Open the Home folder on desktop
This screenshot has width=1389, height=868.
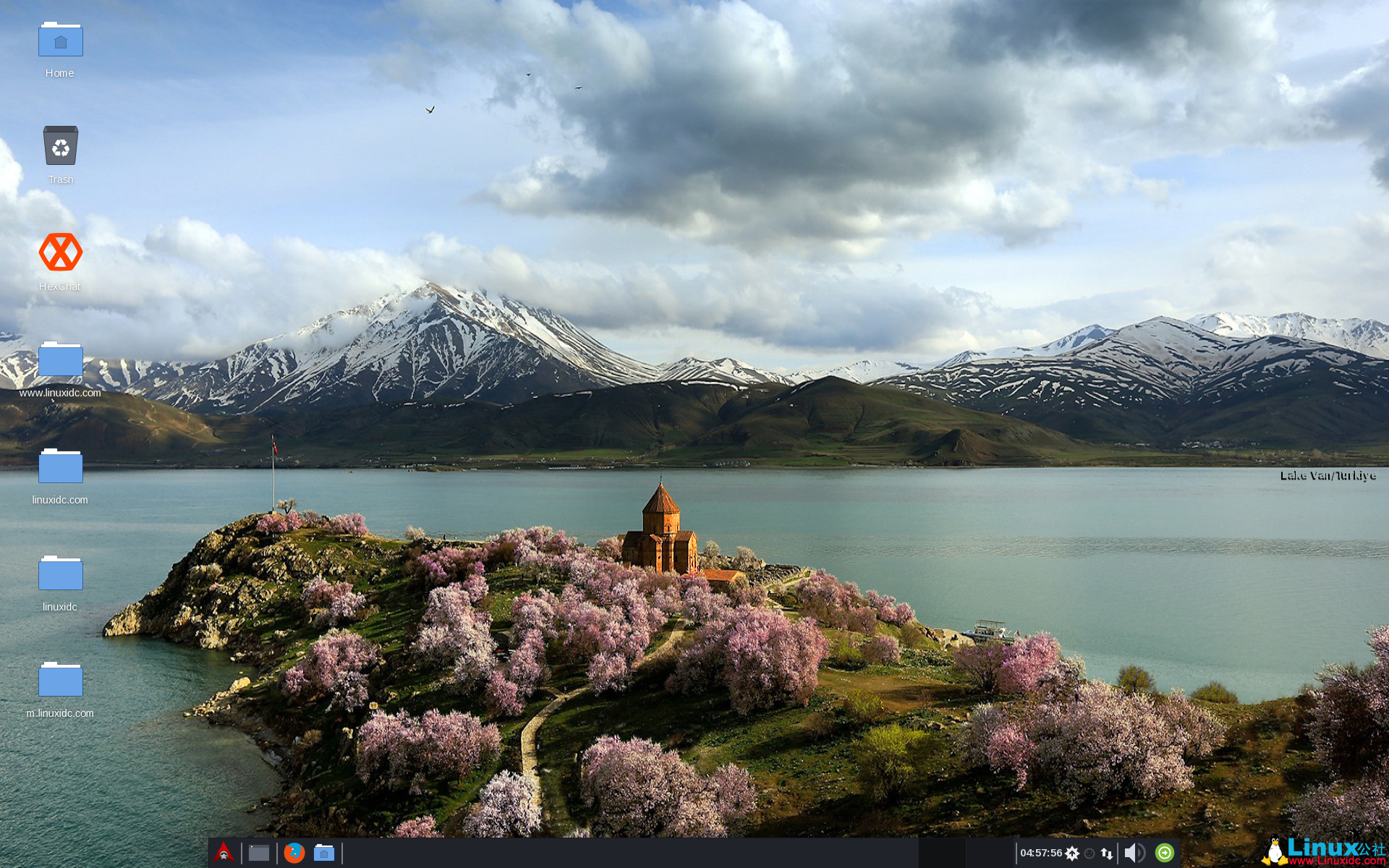(x=61, y=40)
